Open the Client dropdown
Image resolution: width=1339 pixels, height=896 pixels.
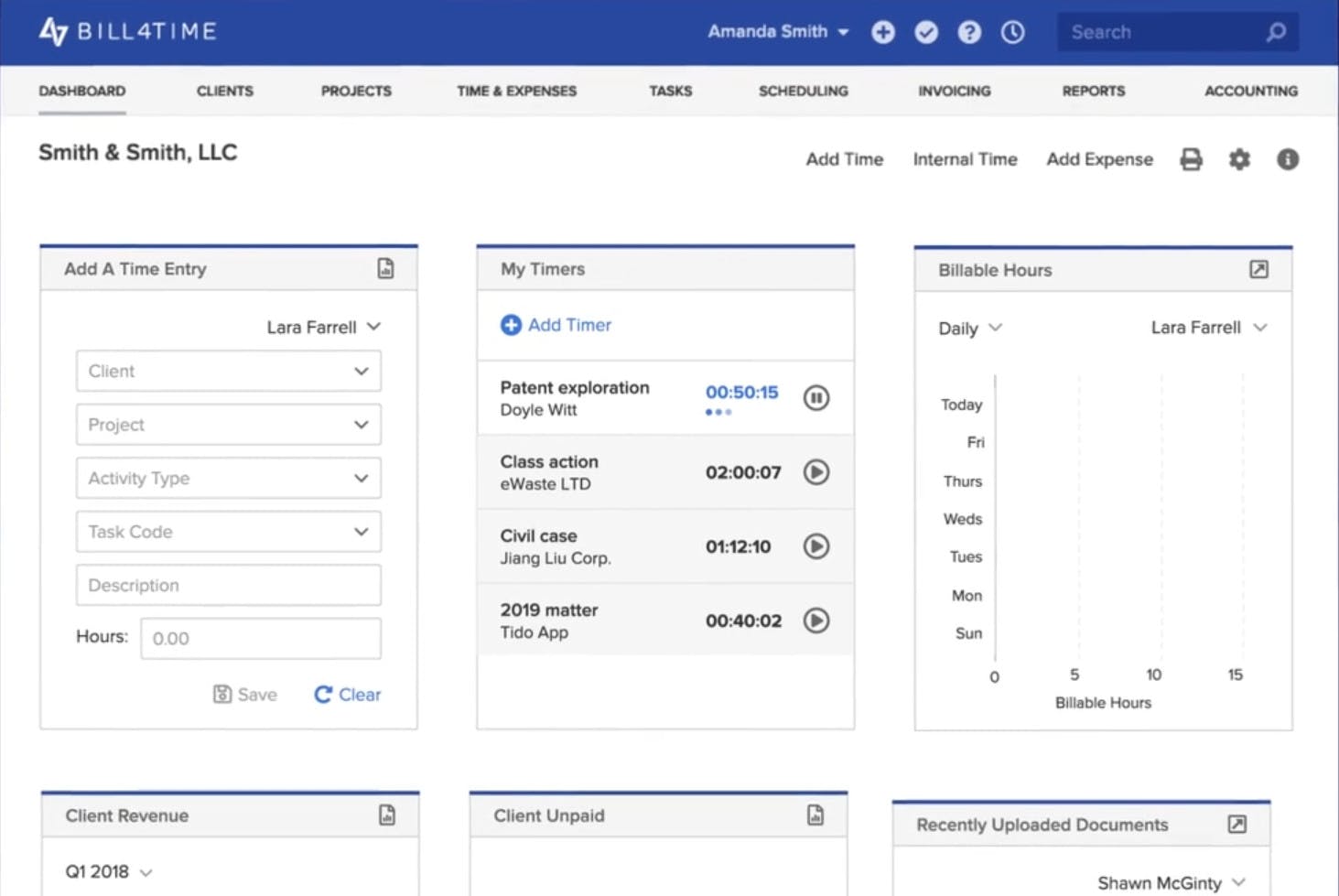(x=228, y=371)
